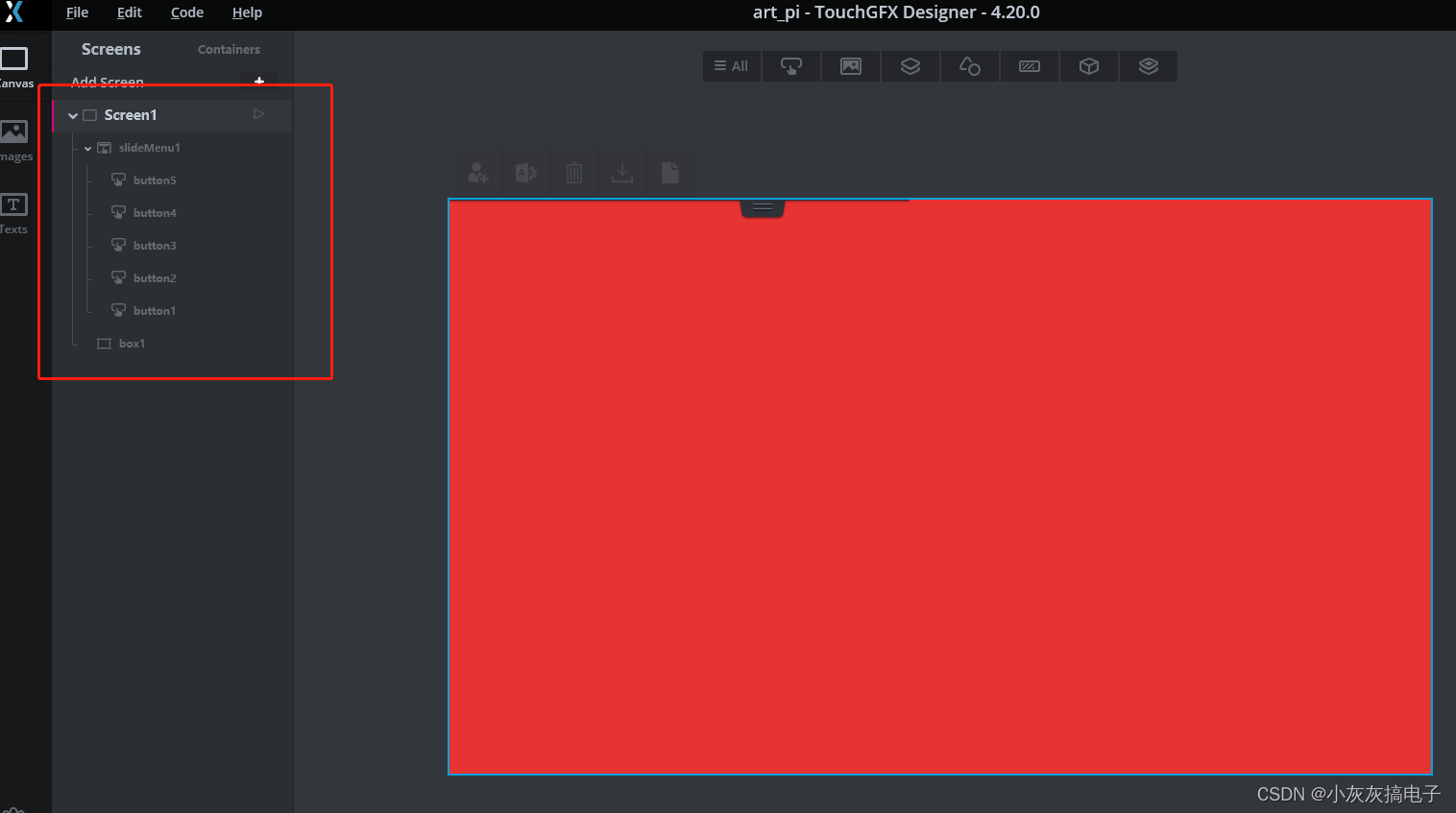Viewport: 1456px width, 813px height.
Task: Select the Miscellaneous cube widget category
Action: click(1088, 65)
